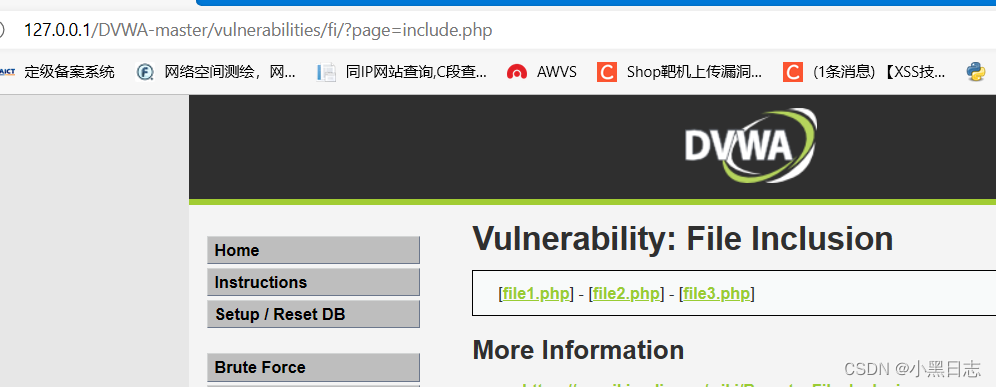Screen dimensions: 996x387
Task: Select Setup / Reset DB in sidebar
Action: [313, 314]
